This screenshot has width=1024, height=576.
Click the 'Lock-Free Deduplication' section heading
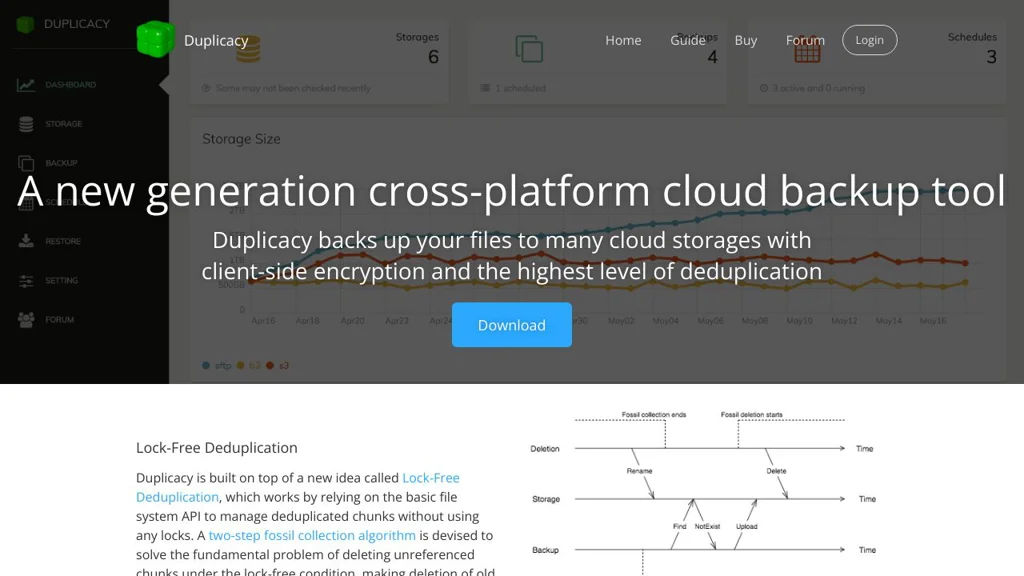click(x=217, y=448)
